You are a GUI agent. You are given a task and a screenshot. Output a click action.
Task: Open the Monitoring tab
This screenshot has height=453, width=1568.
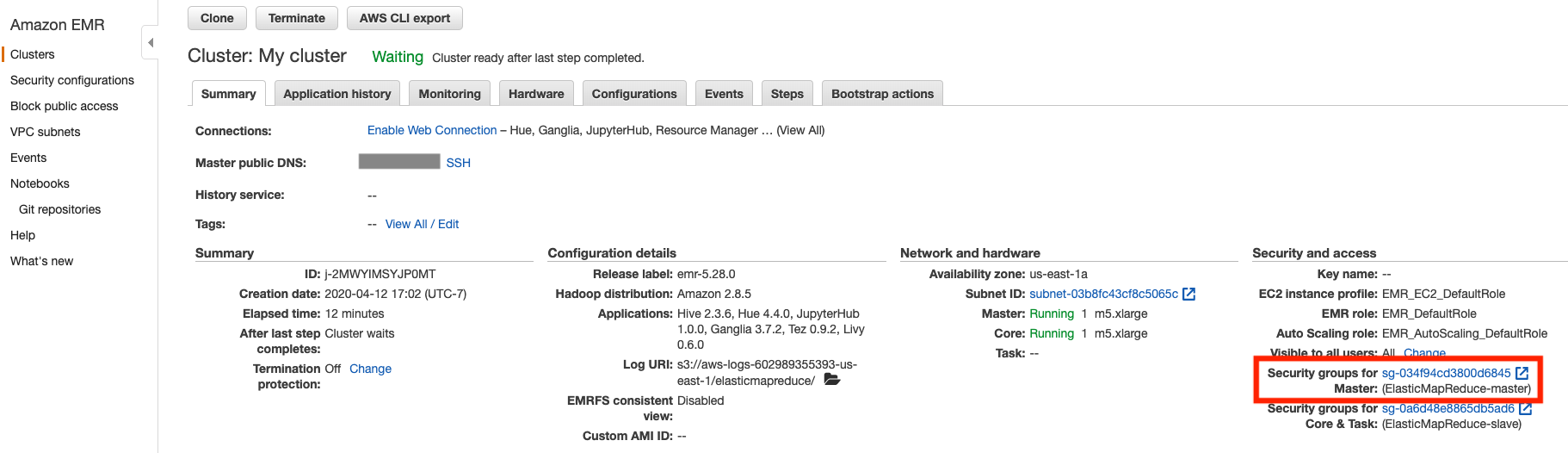449,94
